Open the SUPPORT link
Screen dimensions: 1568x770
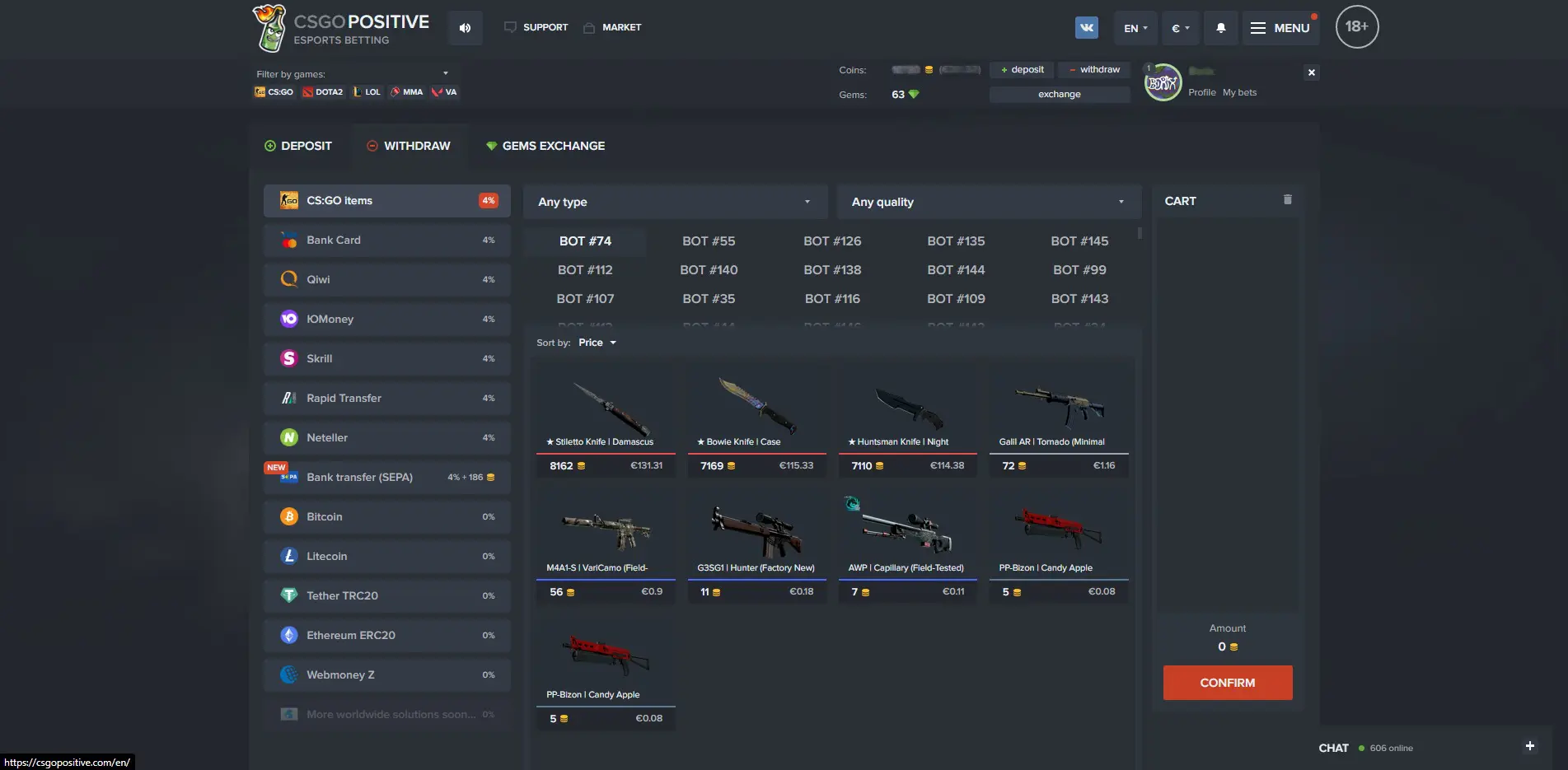(536, 27)
